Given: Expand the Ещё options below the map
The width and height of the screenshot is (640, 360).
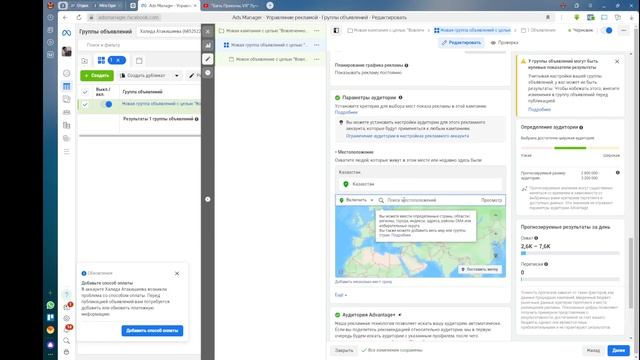Looking at the screenshot, I should click(x=341, y=295).
